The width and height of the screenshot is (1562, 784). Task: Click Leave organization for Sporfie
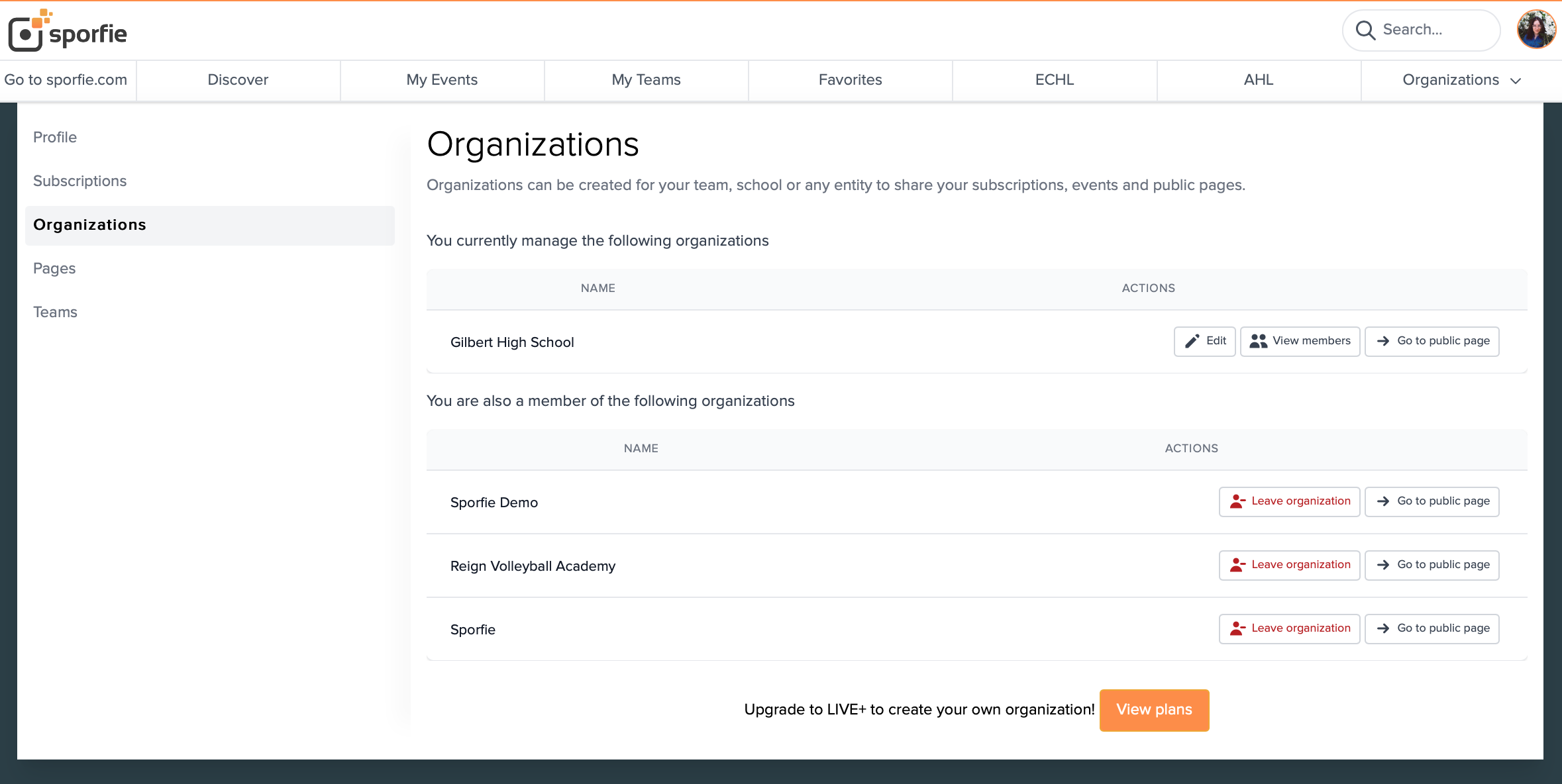(x=1289, y=628)
